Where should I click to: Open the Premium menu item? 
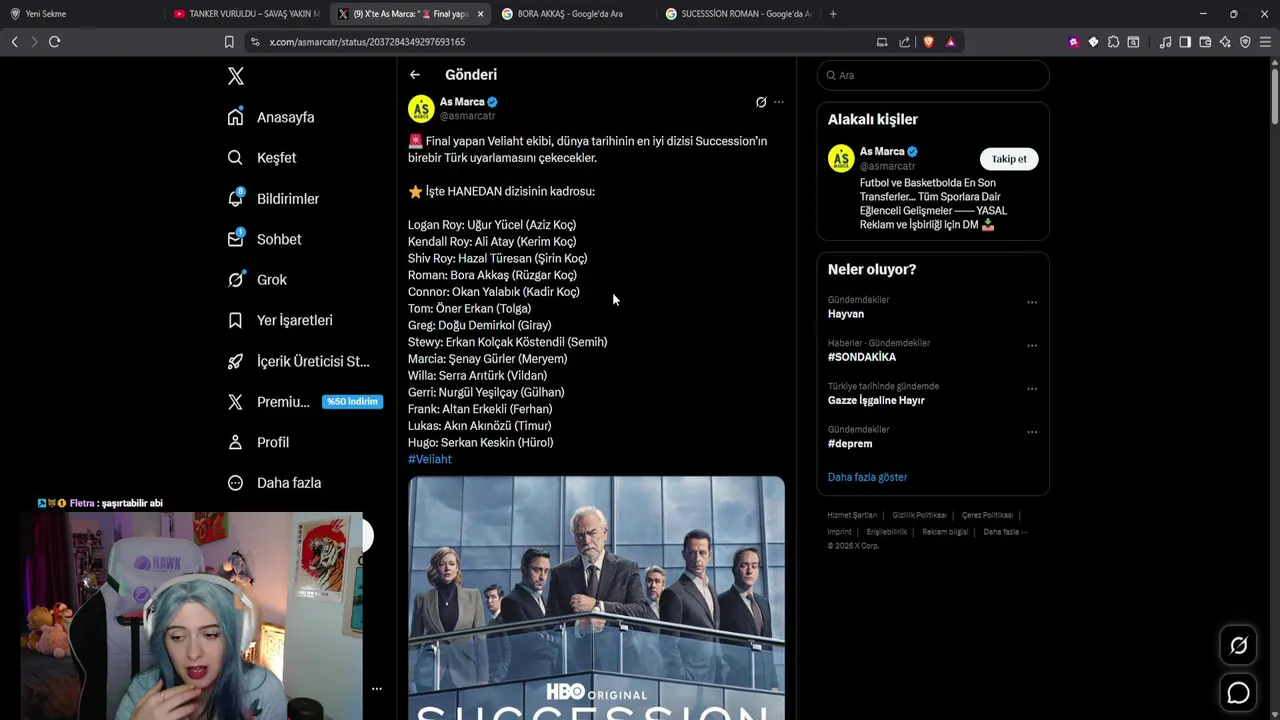tap(283, 402)
